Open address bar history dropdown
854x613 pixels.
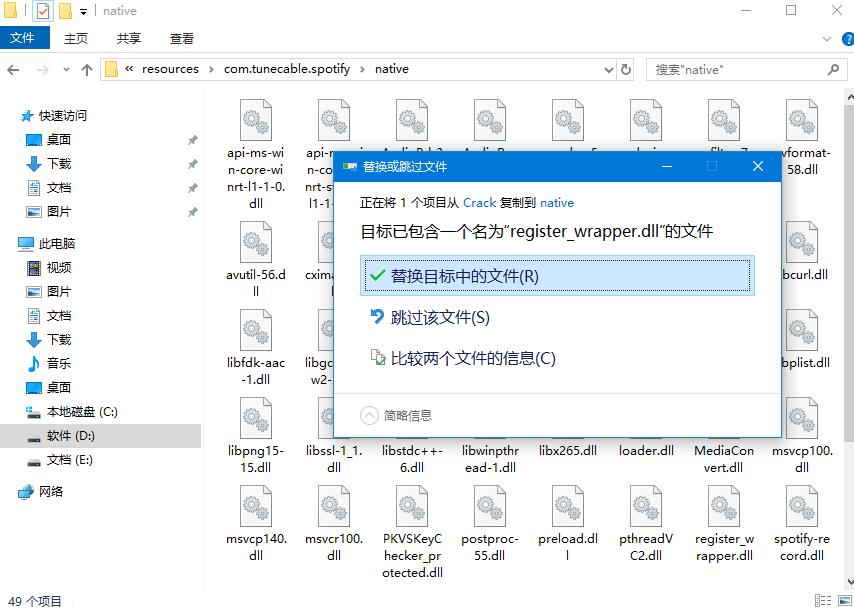(x=608, y=70)
